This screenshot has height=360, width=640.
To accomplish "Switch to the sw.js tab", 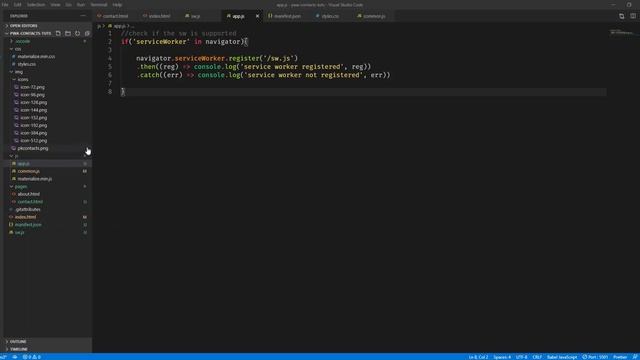I will (x=196, y=16).
